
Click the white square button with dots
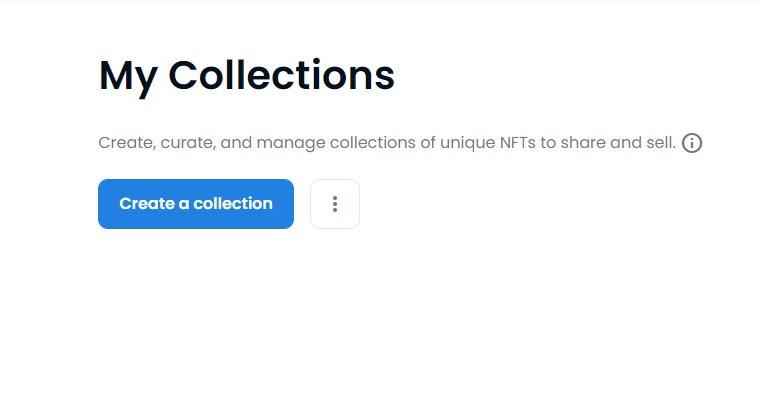click(x=335, y=204)
